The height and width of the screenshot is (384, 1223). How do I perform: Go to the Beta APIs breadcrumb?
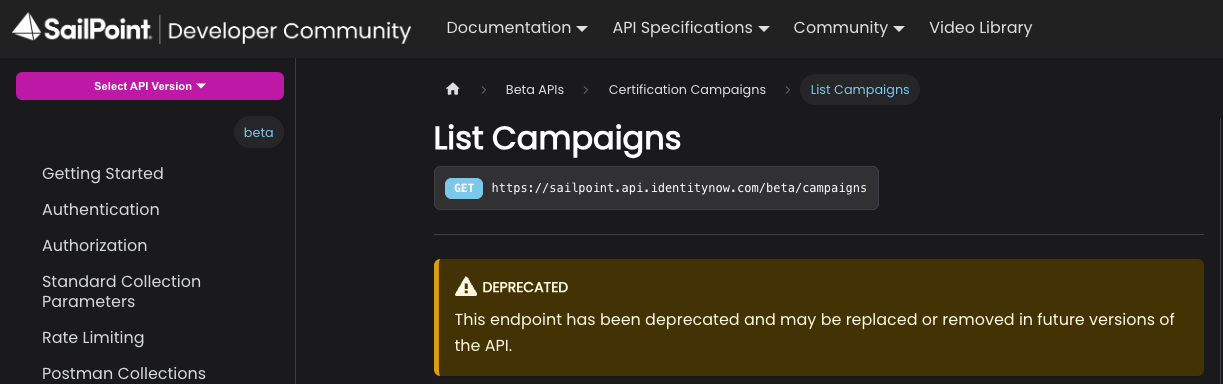coord(534,89)
